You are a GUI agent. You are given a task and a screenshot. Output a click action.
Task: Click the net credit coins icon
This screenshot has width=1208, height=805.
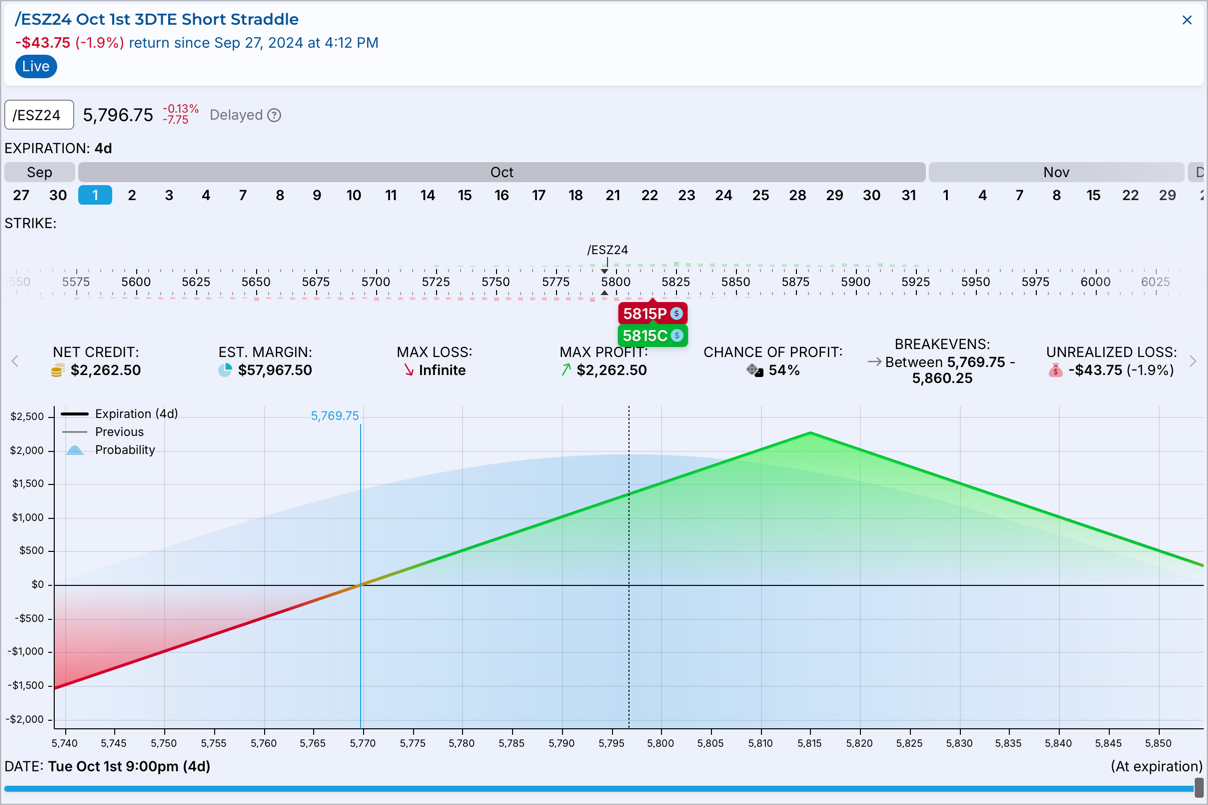(x=58, y=371)
